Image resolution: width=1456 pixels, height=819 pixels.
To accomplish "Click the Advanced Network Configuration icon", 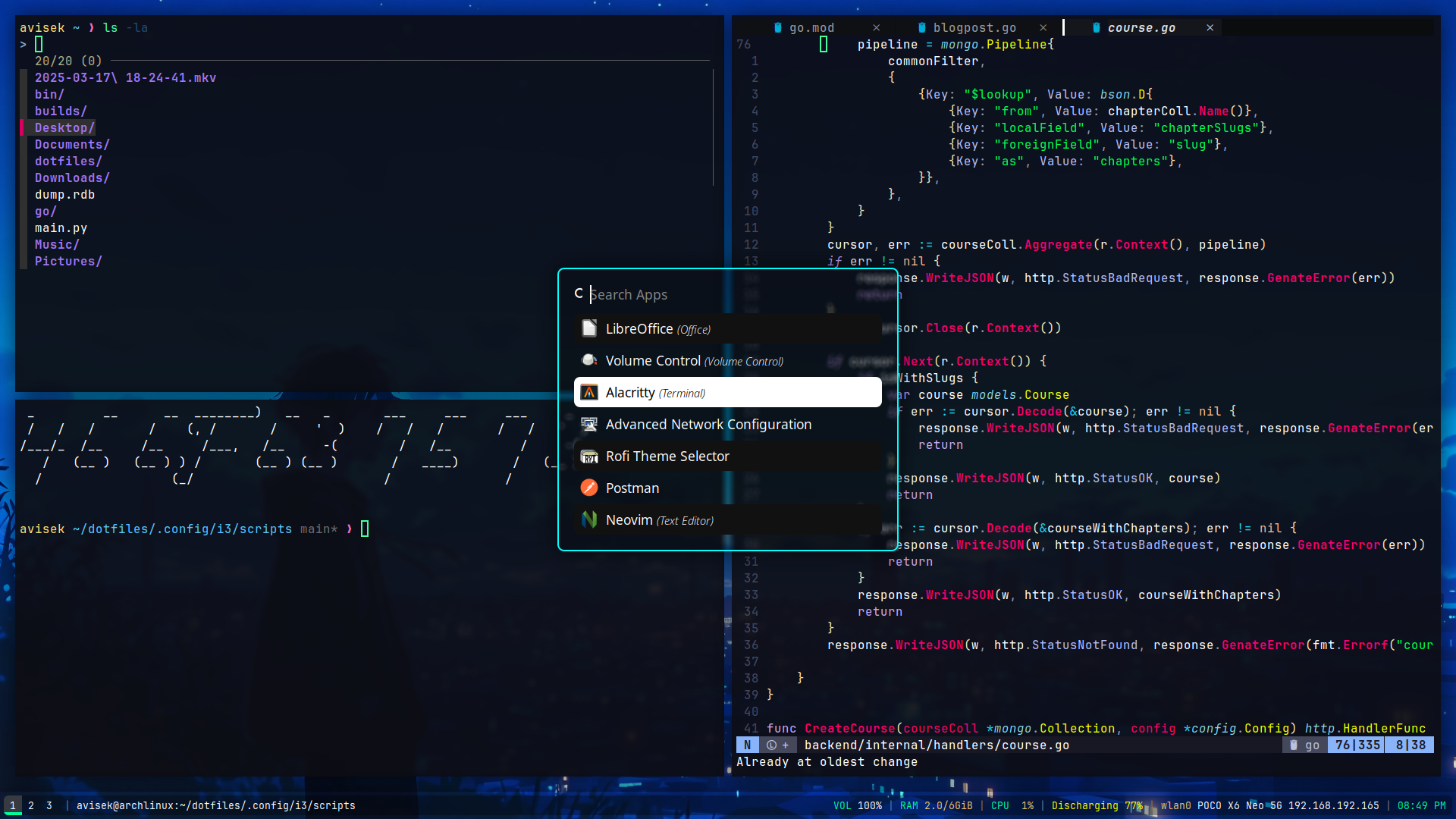I will pos(589,424).
